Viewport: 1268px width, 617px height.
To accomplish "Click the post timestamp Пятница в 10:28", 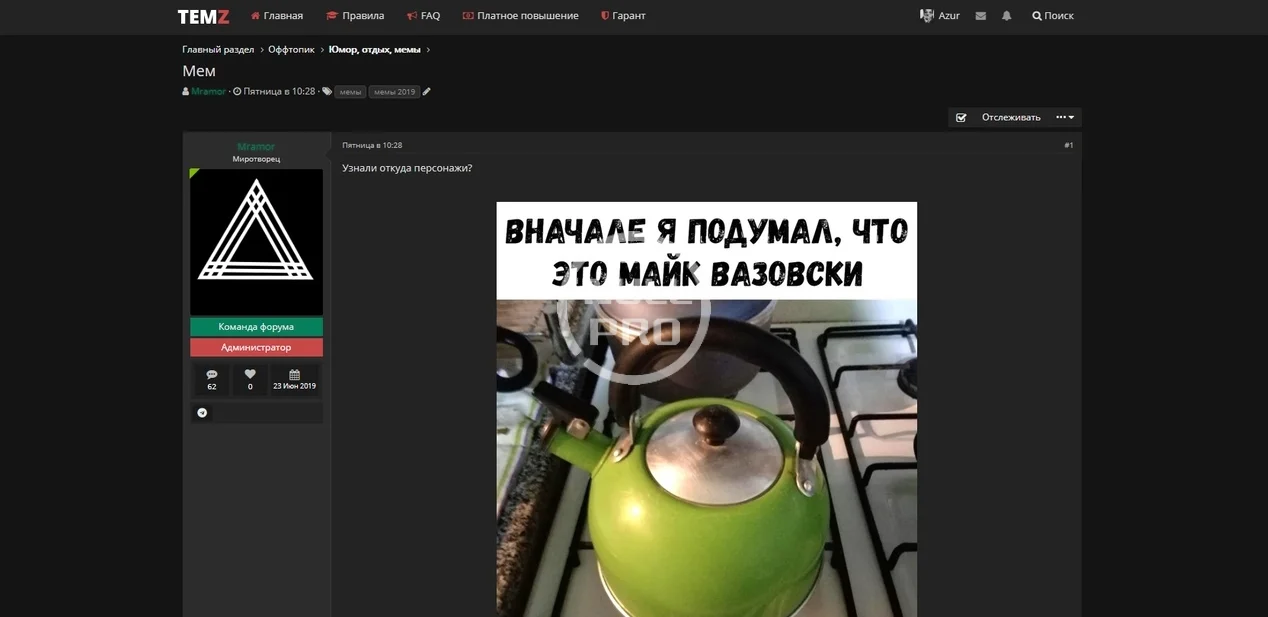I will pos(372,145).
